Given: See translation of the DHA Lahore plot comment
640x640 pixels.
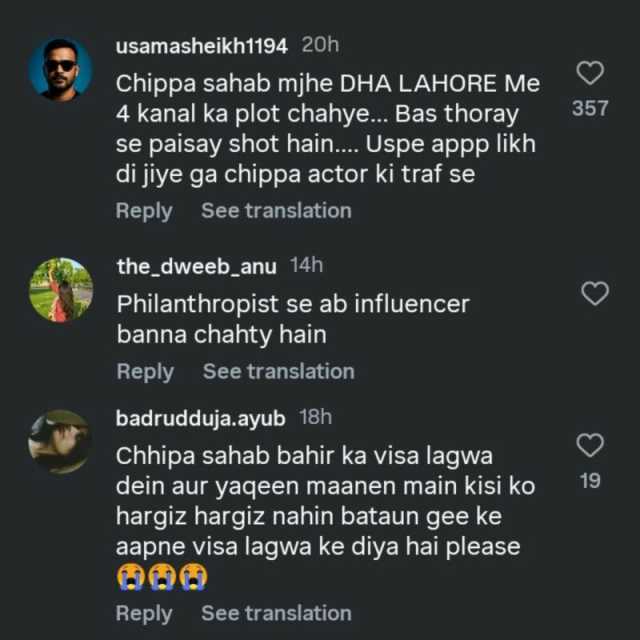Looking at the screenshot, I should (x=276, y=211).
